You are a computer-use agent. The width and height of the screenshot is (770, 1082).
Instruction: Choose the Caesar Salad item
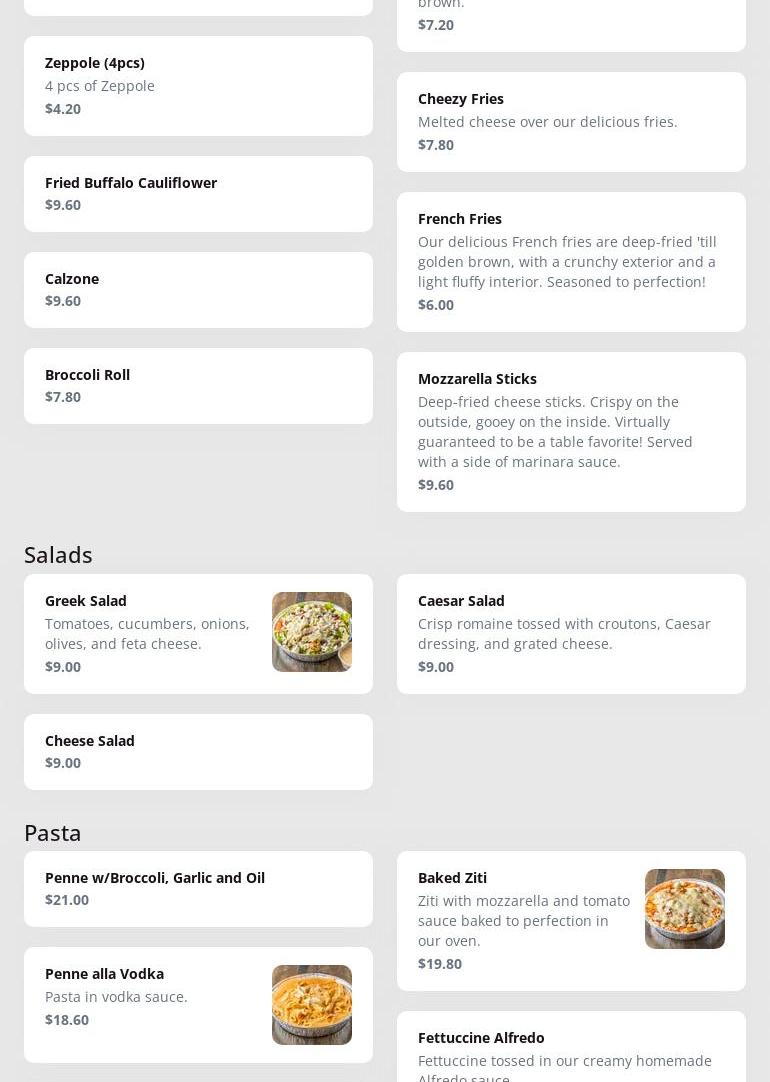click(x=571, y=634)
